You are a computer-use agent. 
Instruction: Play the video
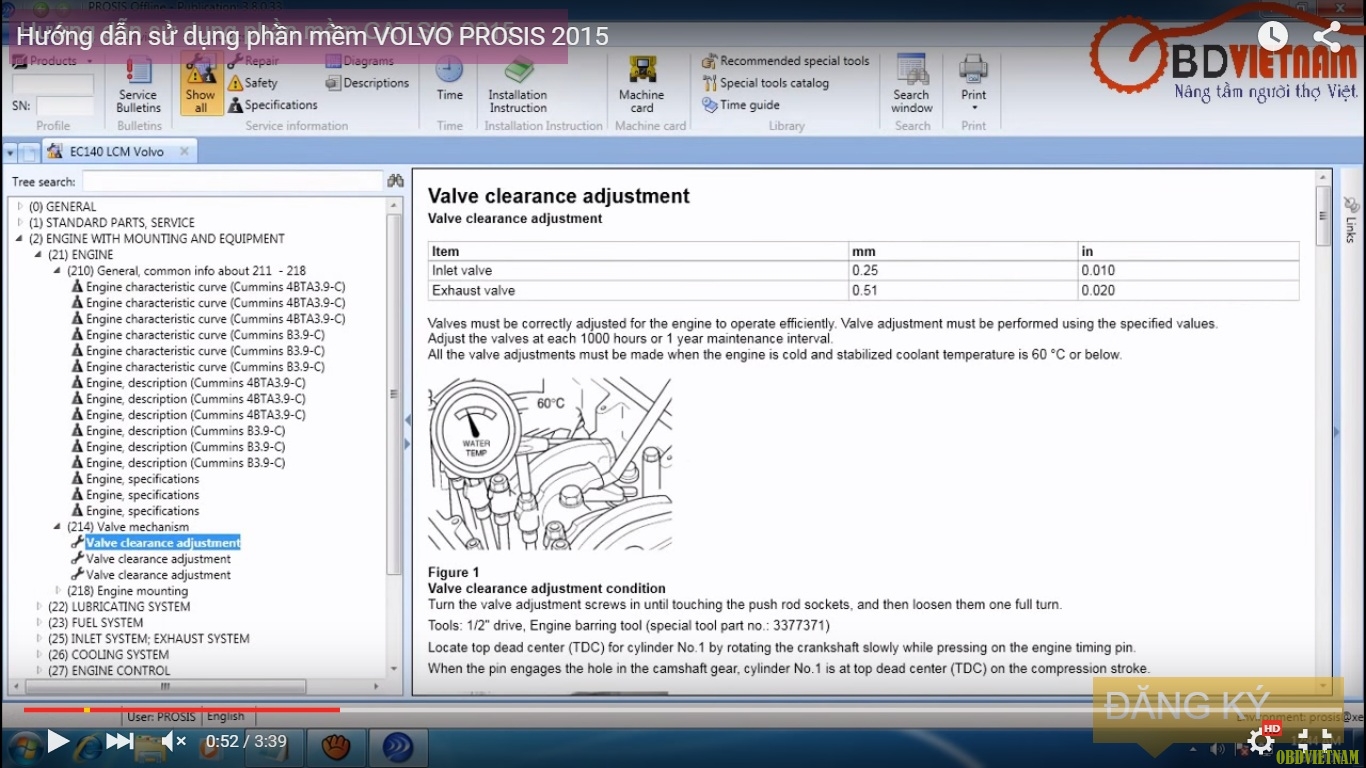[x=58, y=741]
